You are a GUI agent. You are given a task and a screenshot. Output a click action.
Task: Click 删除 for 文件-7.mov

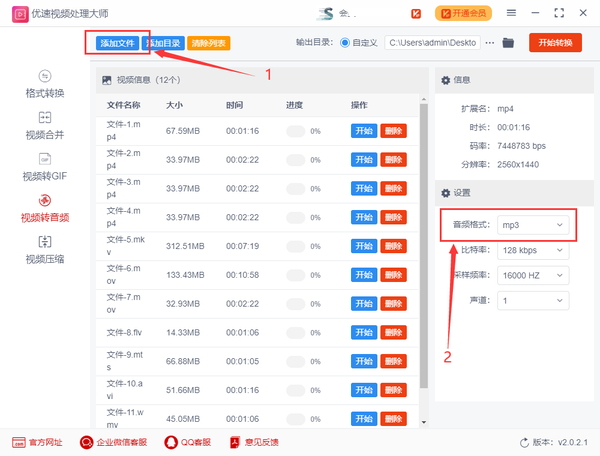[393, 304]
